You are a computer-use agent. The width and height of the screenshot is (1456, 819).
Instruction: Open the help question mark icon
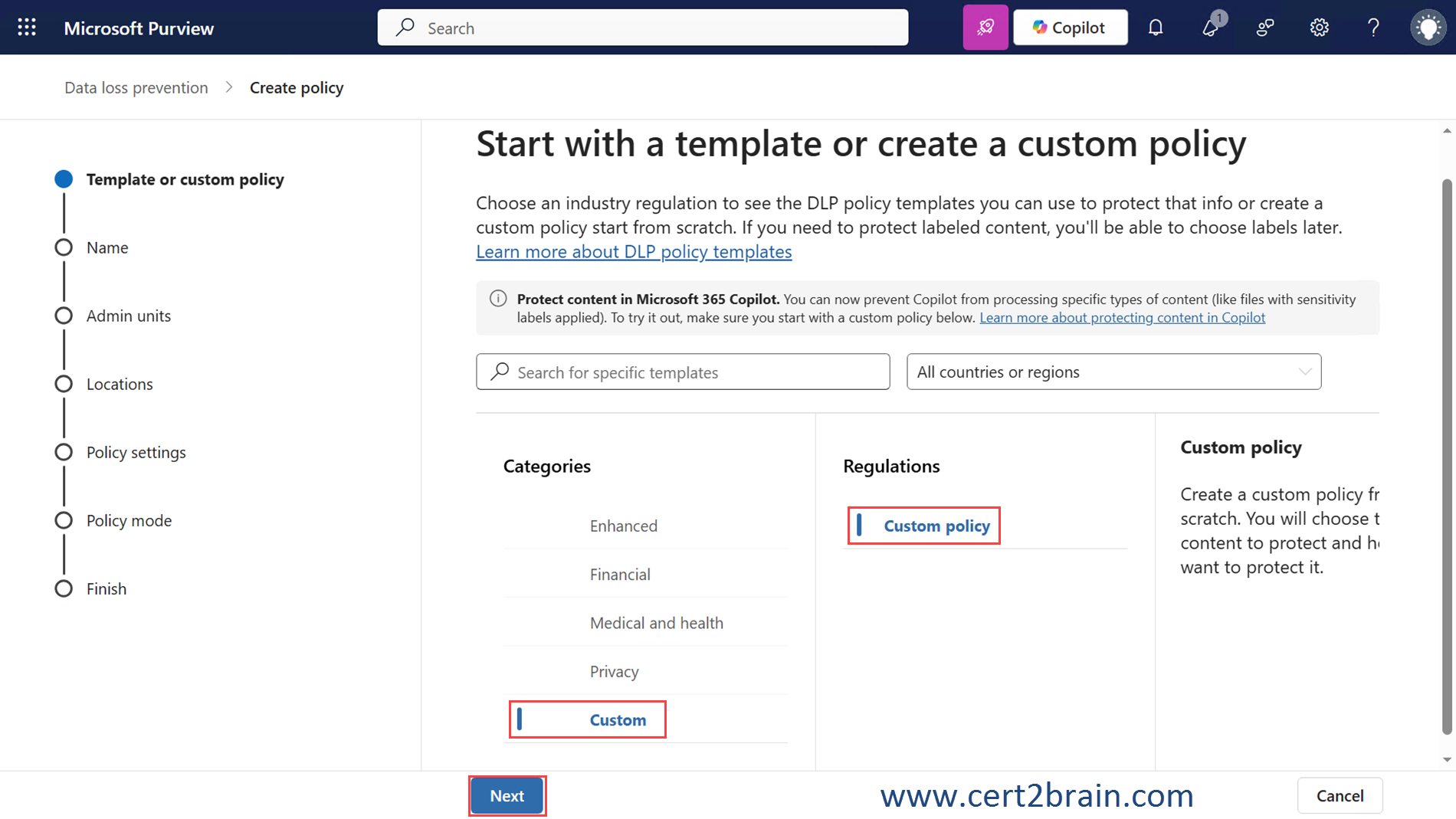(x=1373, y=28)
